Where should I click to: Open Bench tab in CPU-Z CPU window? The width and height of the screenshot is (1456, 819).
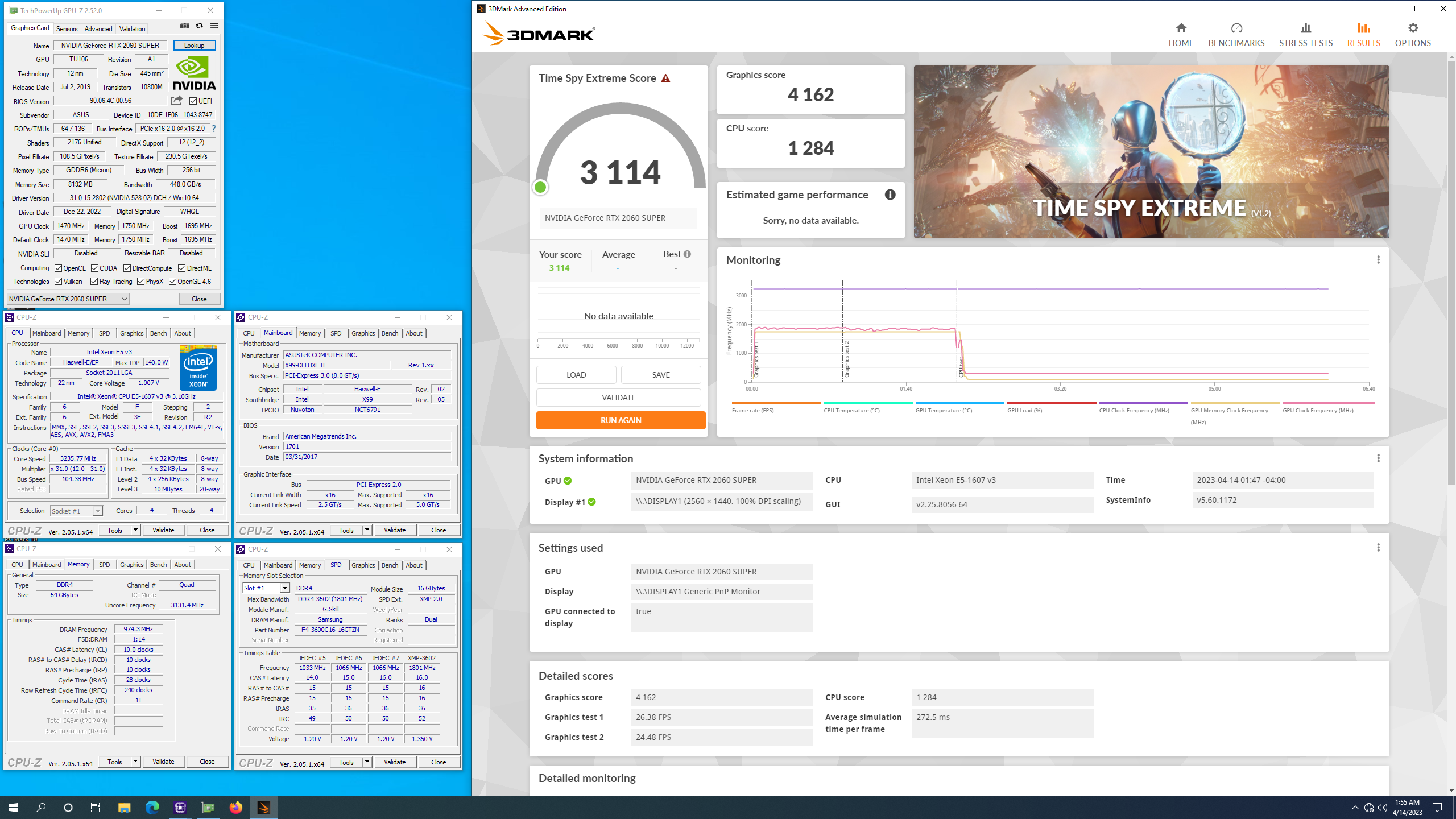click(x=159, y=333)
